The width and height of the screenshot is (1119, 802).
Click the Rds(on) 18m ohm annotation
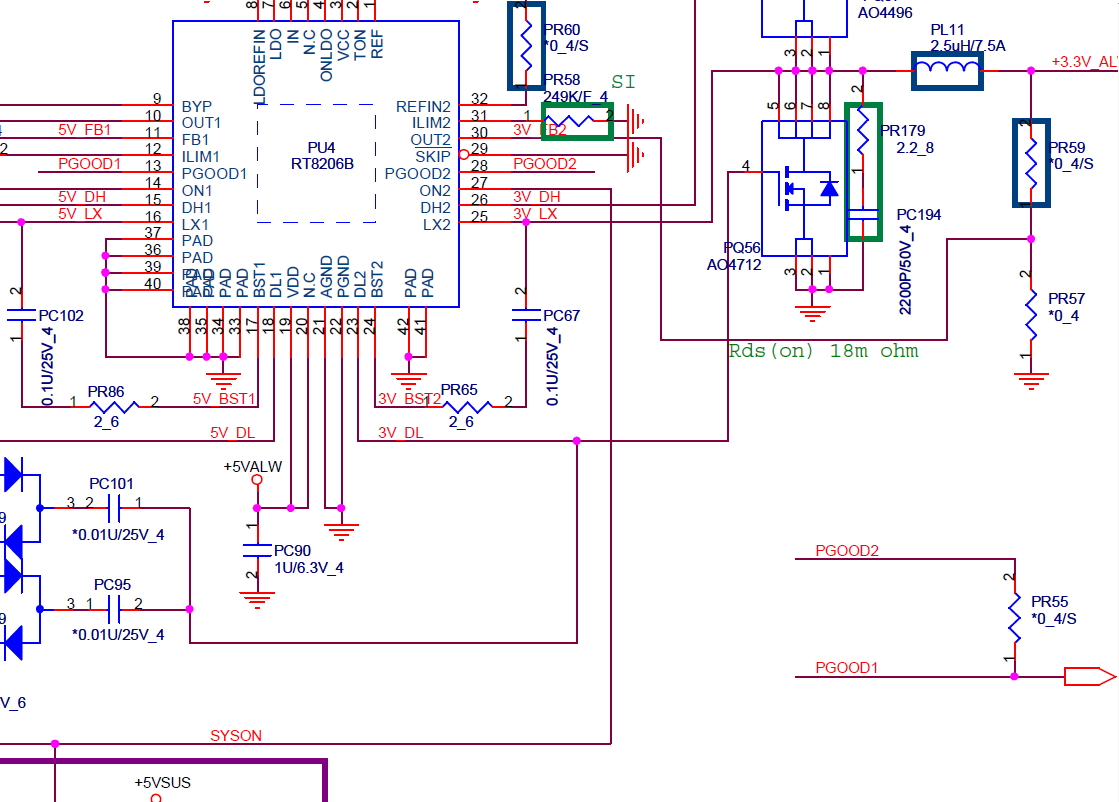pyautogui.click(x=822, y=351)
